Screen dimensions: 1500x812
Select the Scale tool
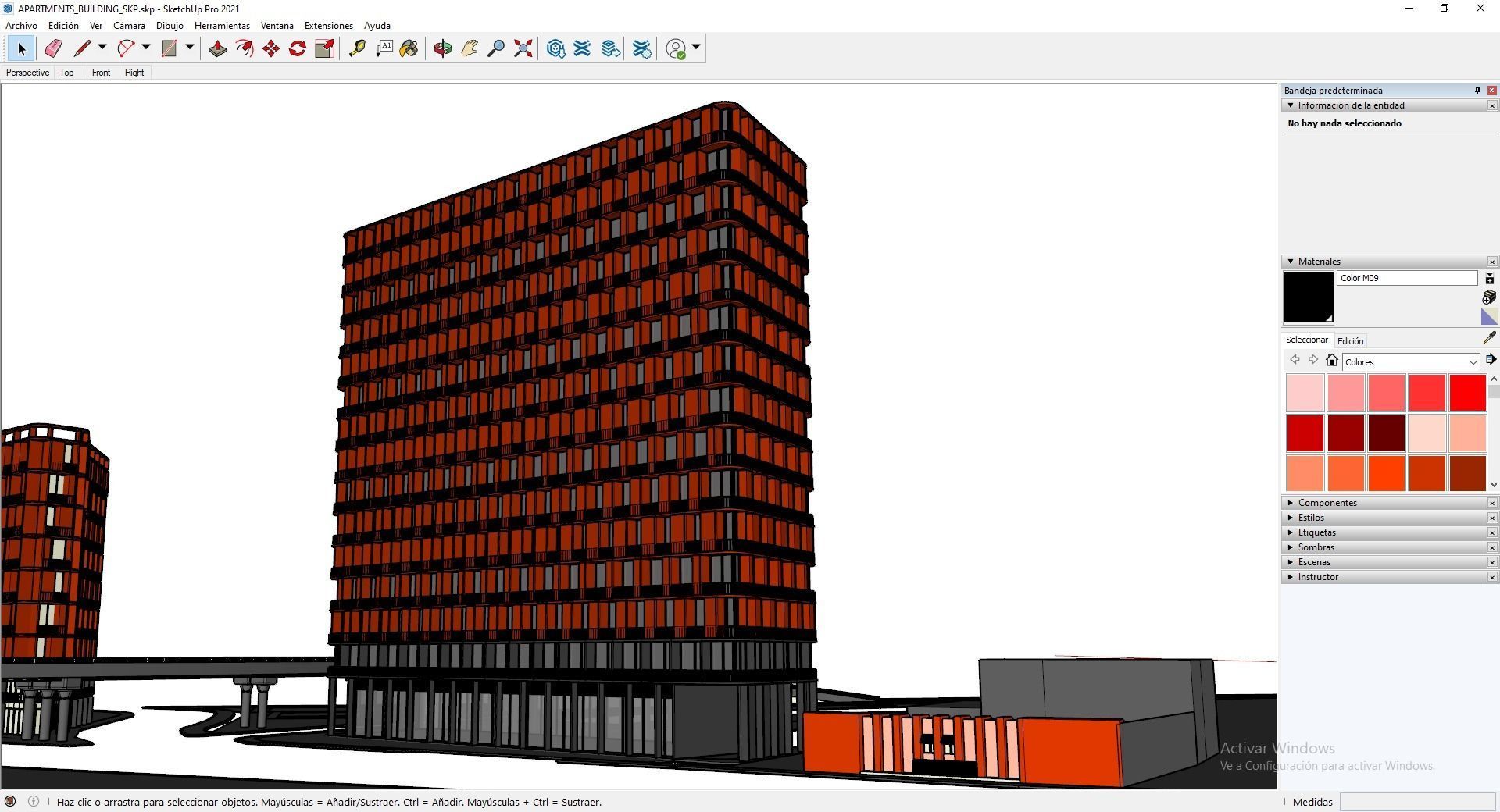[x=324, y=48]
